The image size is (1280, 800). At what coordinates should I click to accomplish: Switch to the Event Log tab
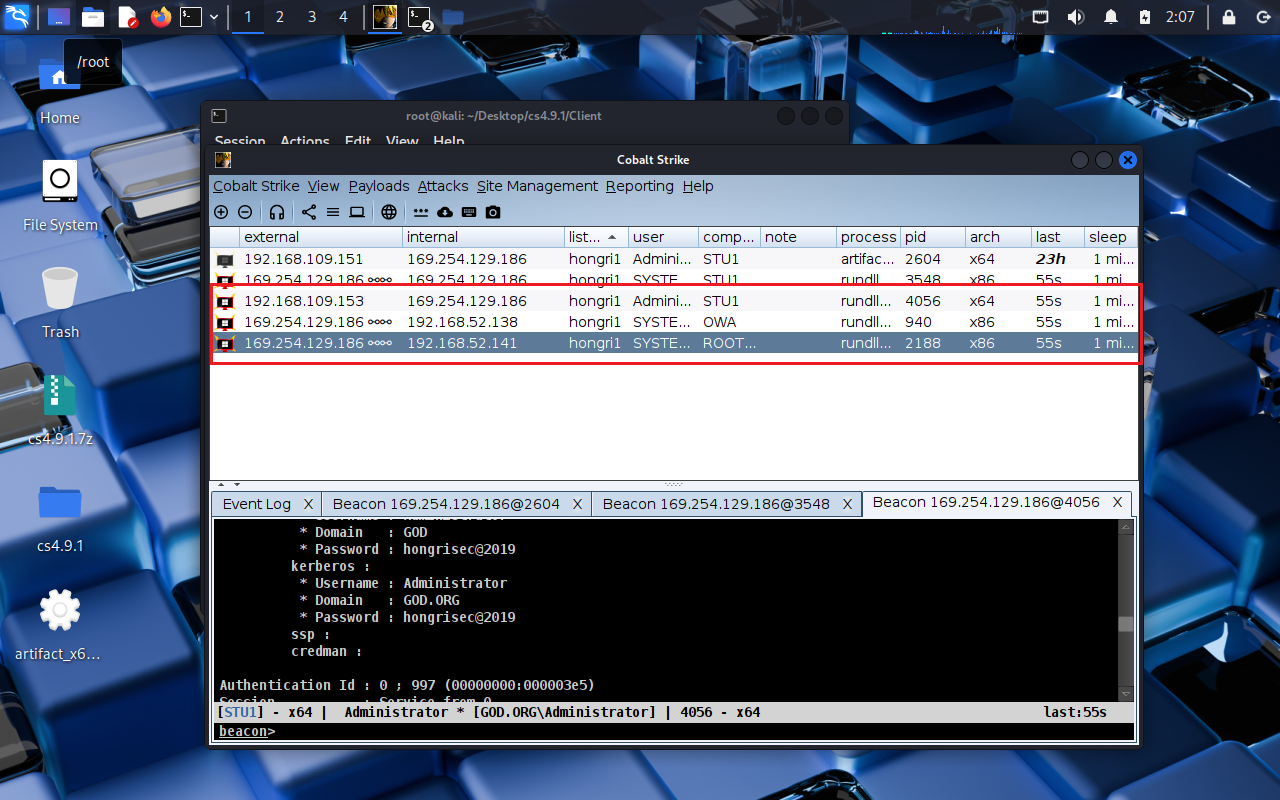point(256,504)
